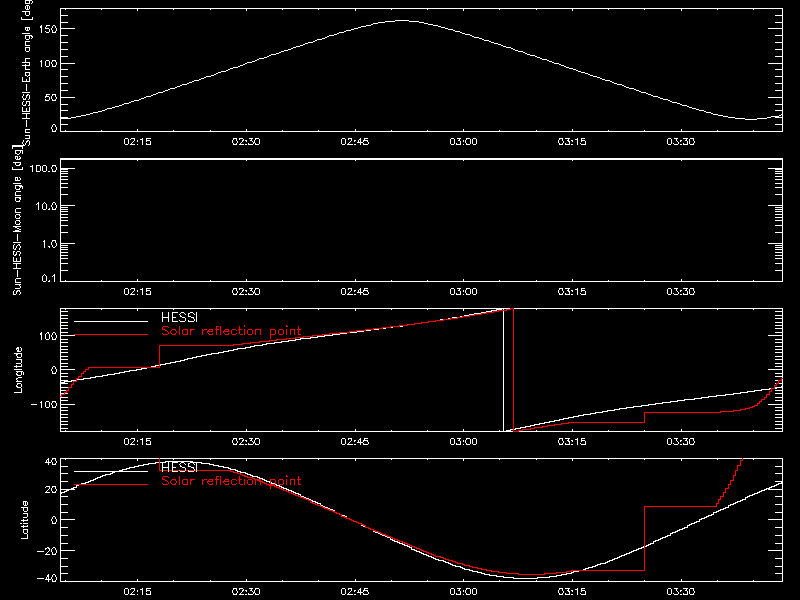Click the white vertical wrap line in Longitude plot
The width and height of the screenshot is (800, 600).
(504, 370)
